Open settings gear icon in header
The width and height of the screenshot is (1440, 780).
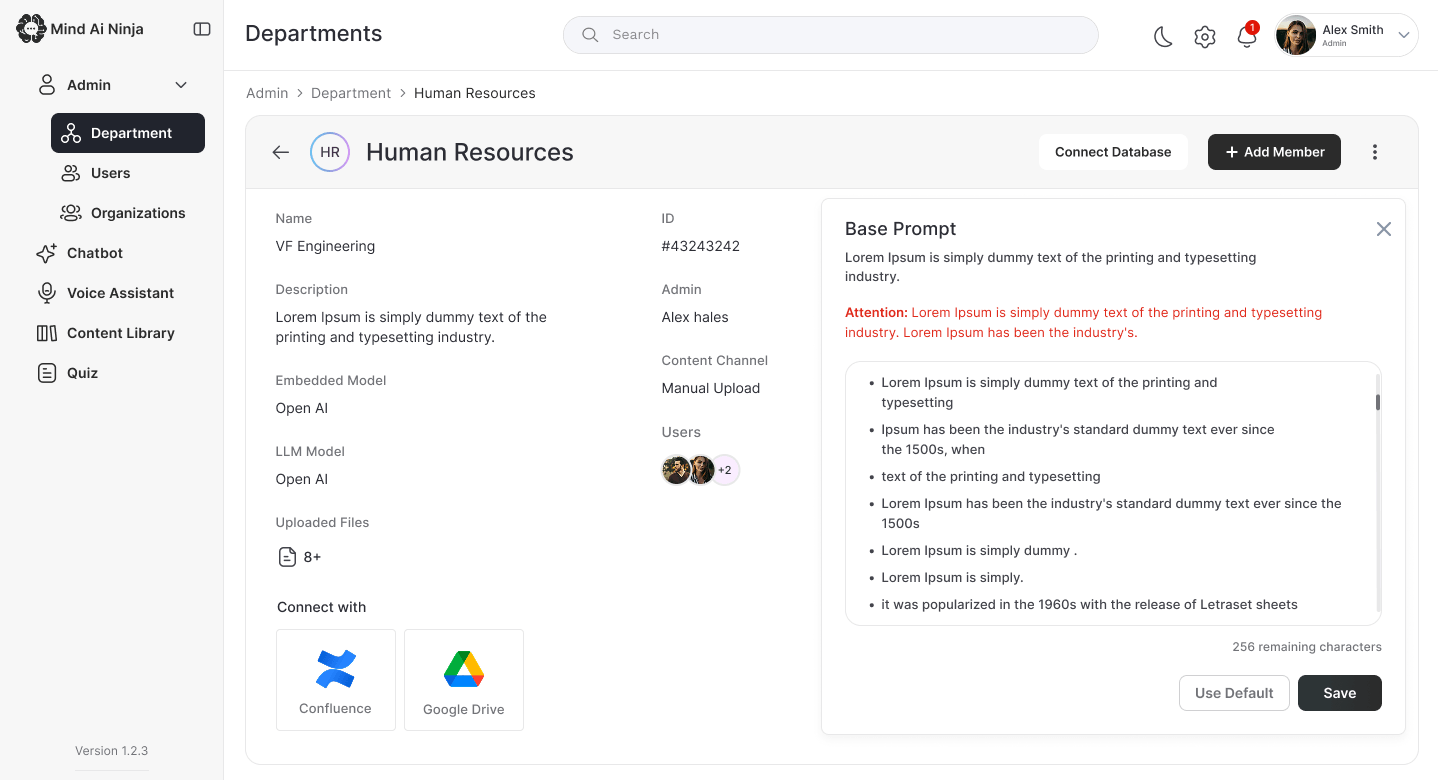point(1205,37)
